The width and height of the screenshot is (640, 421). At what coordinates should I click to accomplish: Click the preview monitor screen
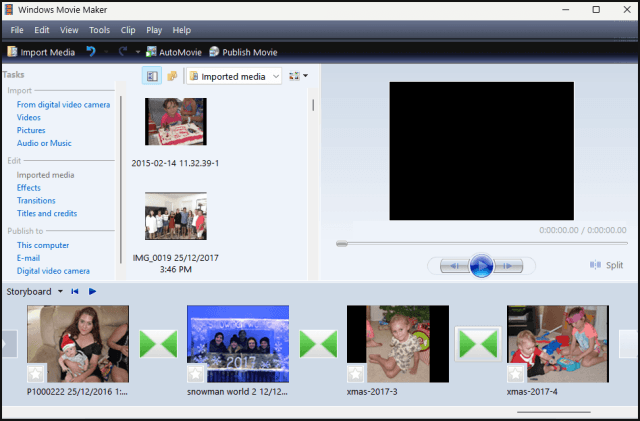[482, 151]
